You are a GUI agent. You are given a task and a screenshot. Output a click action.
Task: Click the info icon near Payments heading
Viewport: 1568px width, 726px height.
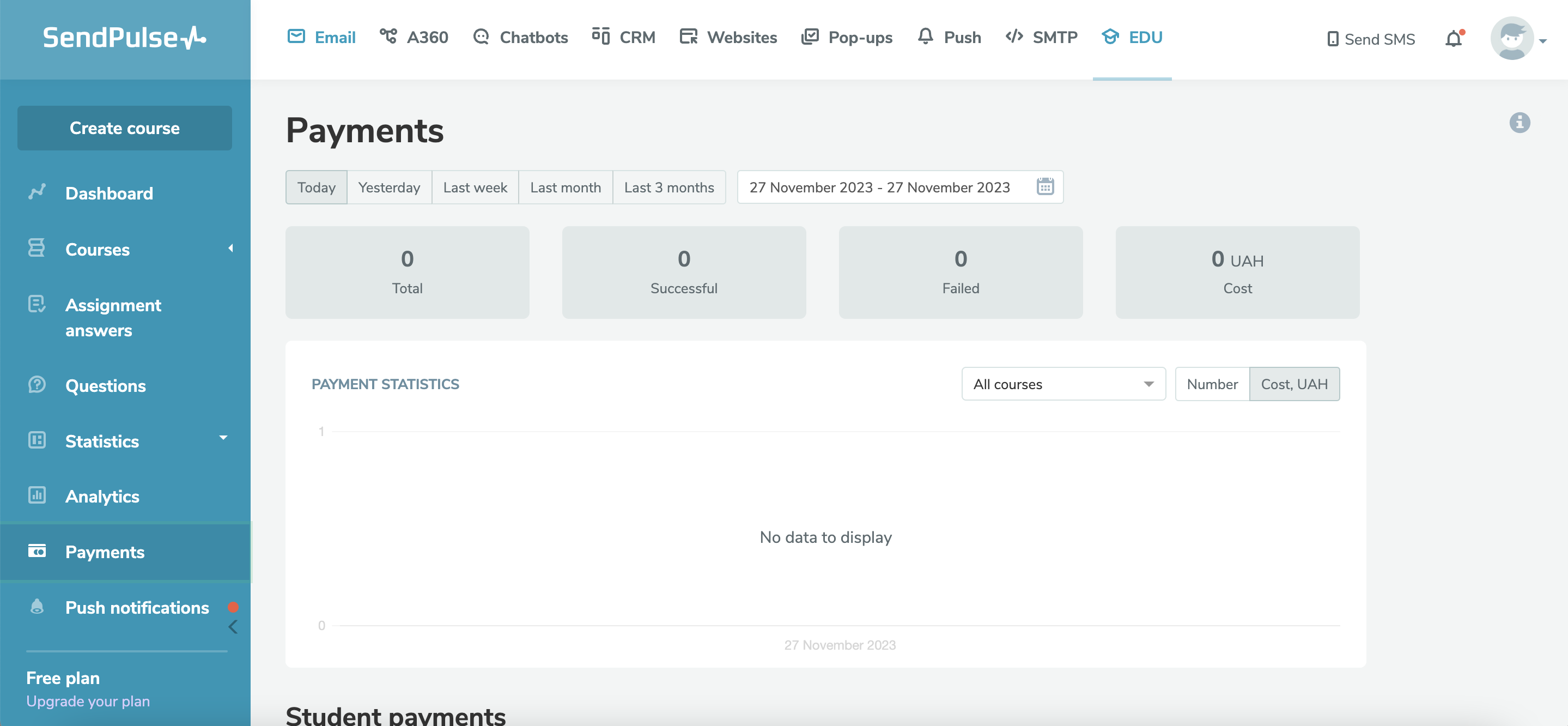pyautogui.click(x=1520, y=123)
